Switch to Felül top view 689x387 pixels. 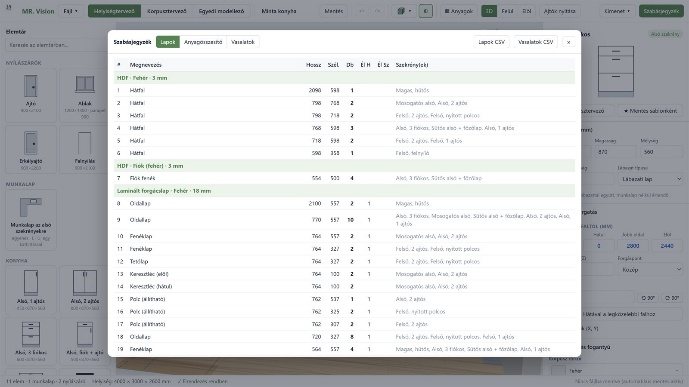(508, 11)
